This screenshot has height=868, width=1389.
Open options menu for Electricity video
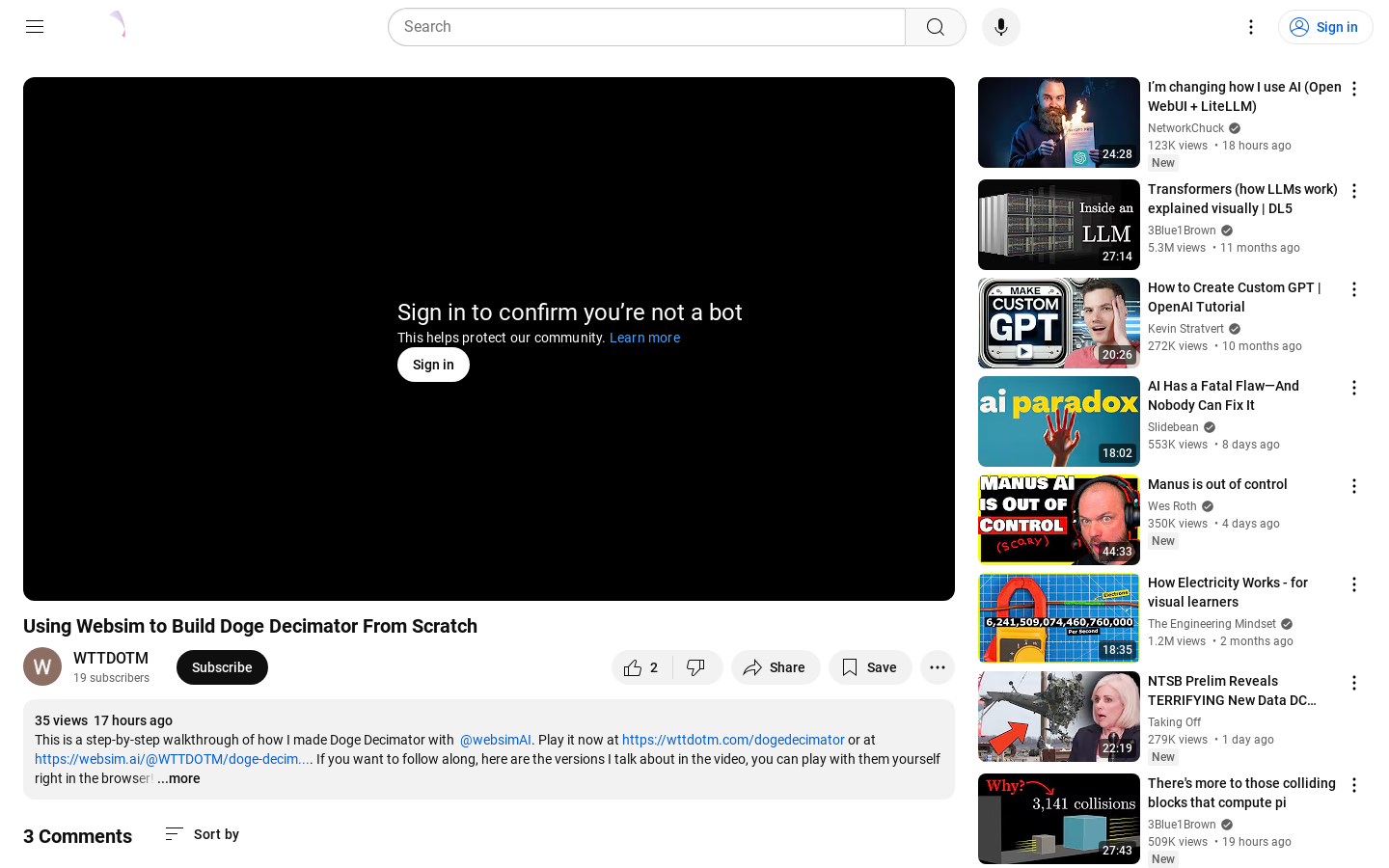pyautogui.click(x=1354, y=584)
